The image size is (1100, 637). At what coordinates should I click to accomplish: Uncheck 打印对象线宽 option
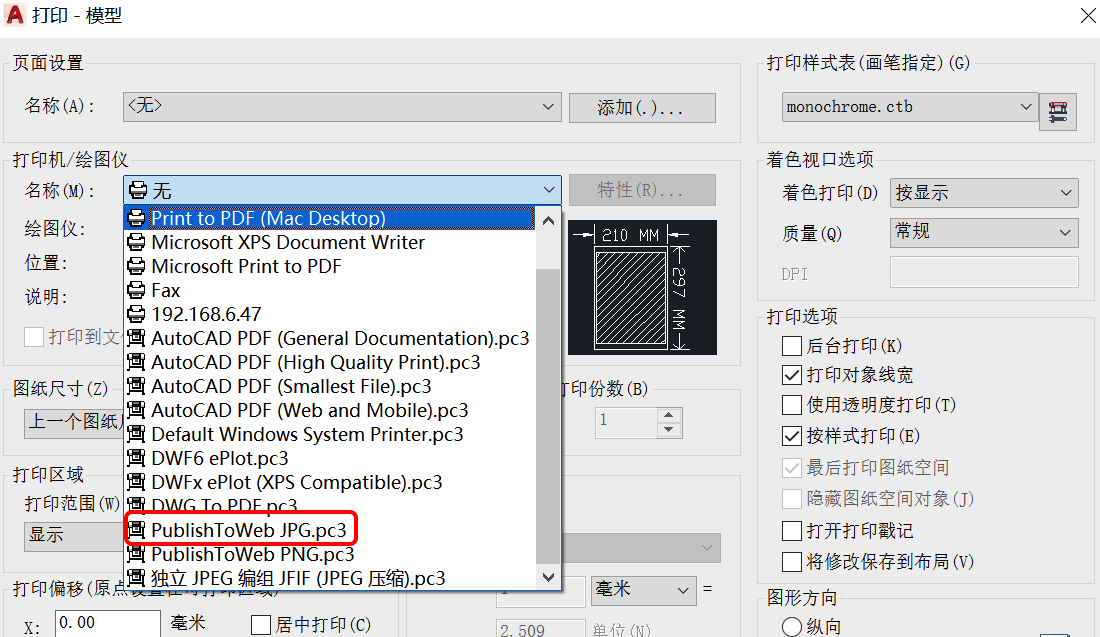coord(792,375)
